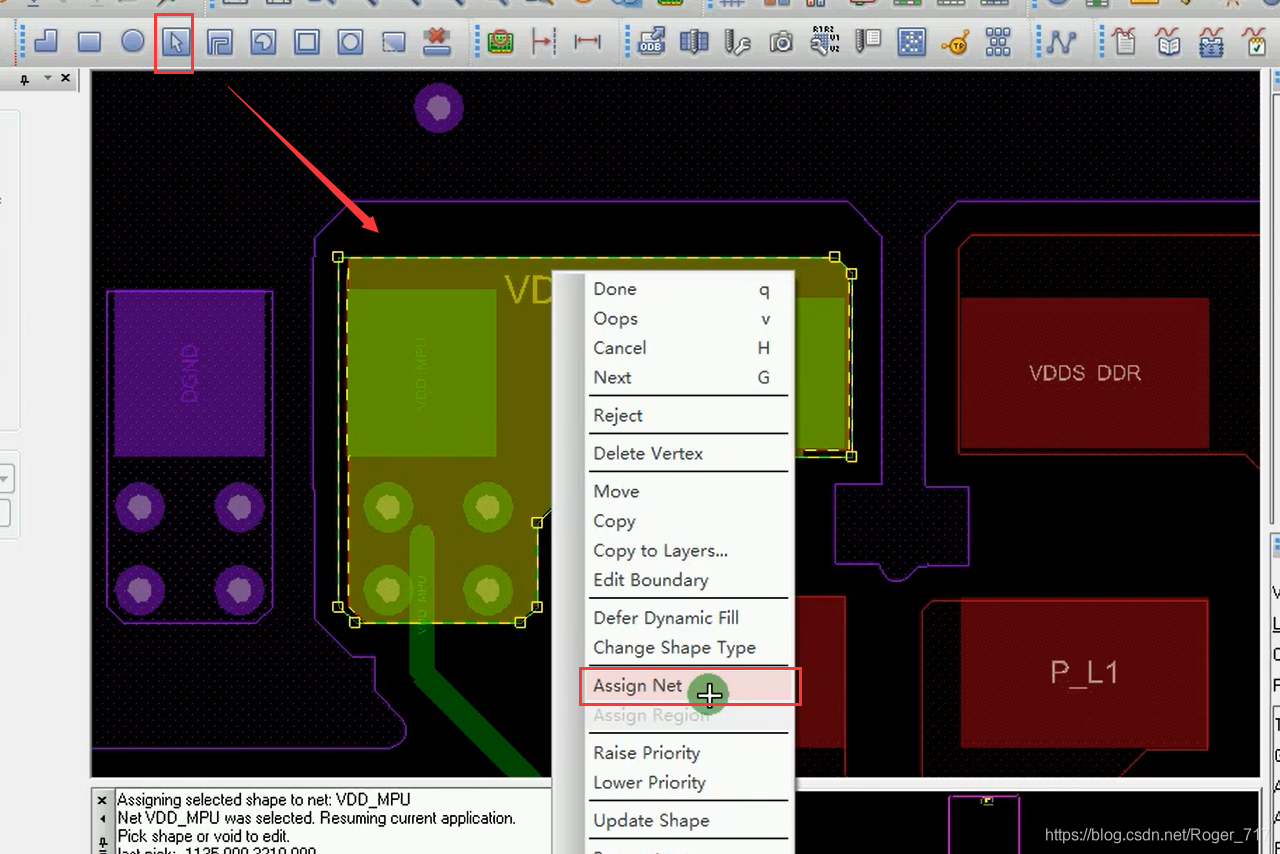This screenshot has width=1280, height=854.
Task: Expand the dropdown in left panel
Action: [5, 479]
